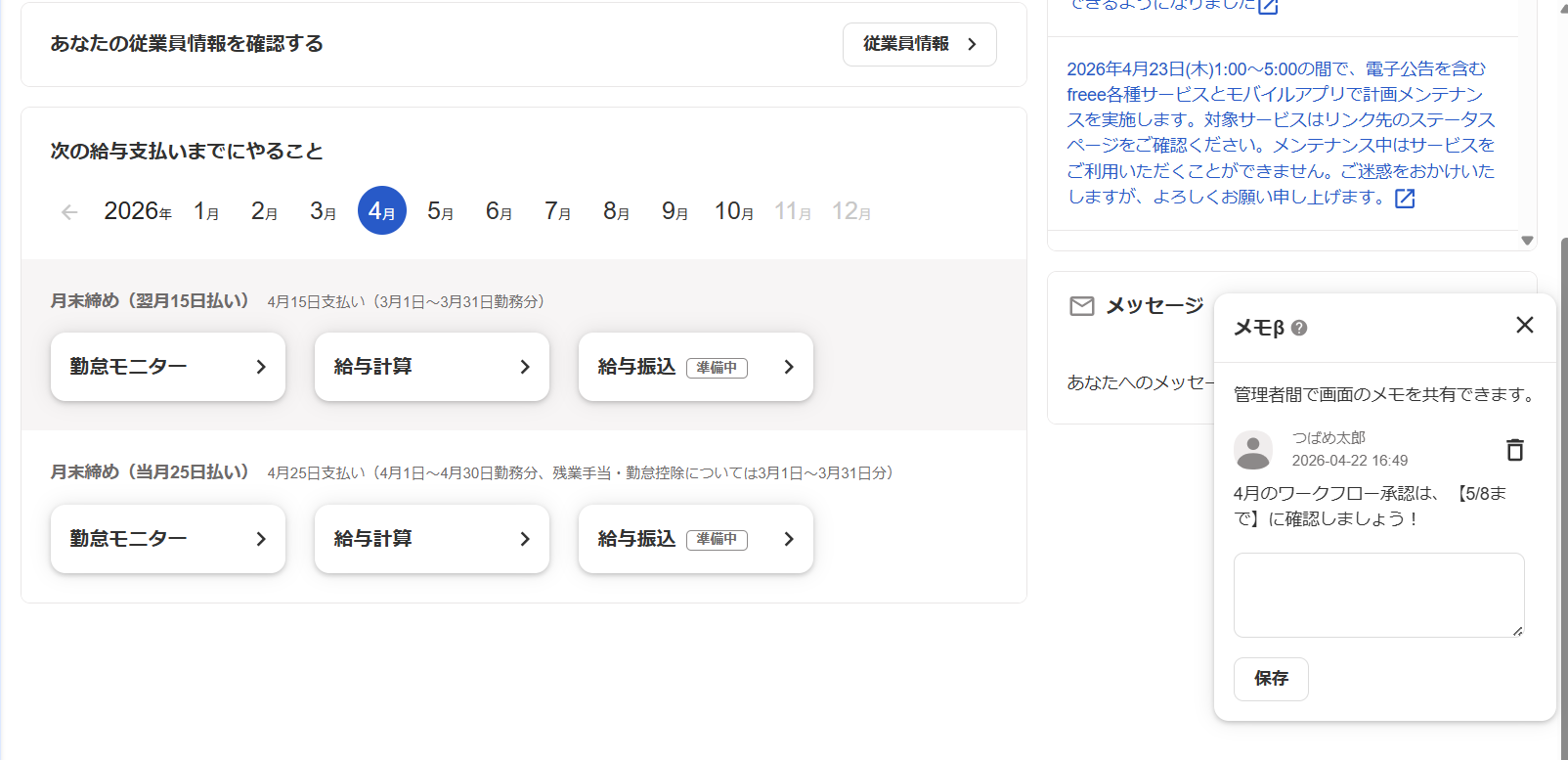Focus the memo text input area
This screenshot has width=1568, height=760.
(1379, 595)
